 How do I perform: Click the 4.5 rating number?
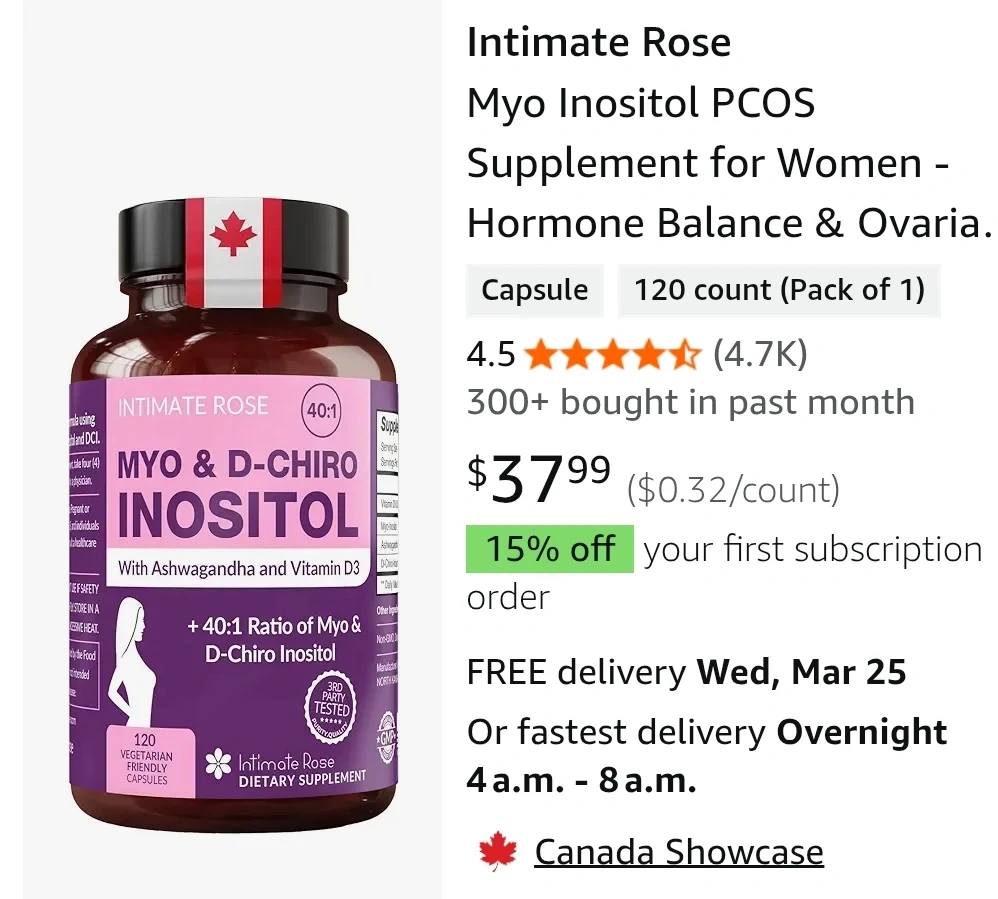(x=491, y=355)
